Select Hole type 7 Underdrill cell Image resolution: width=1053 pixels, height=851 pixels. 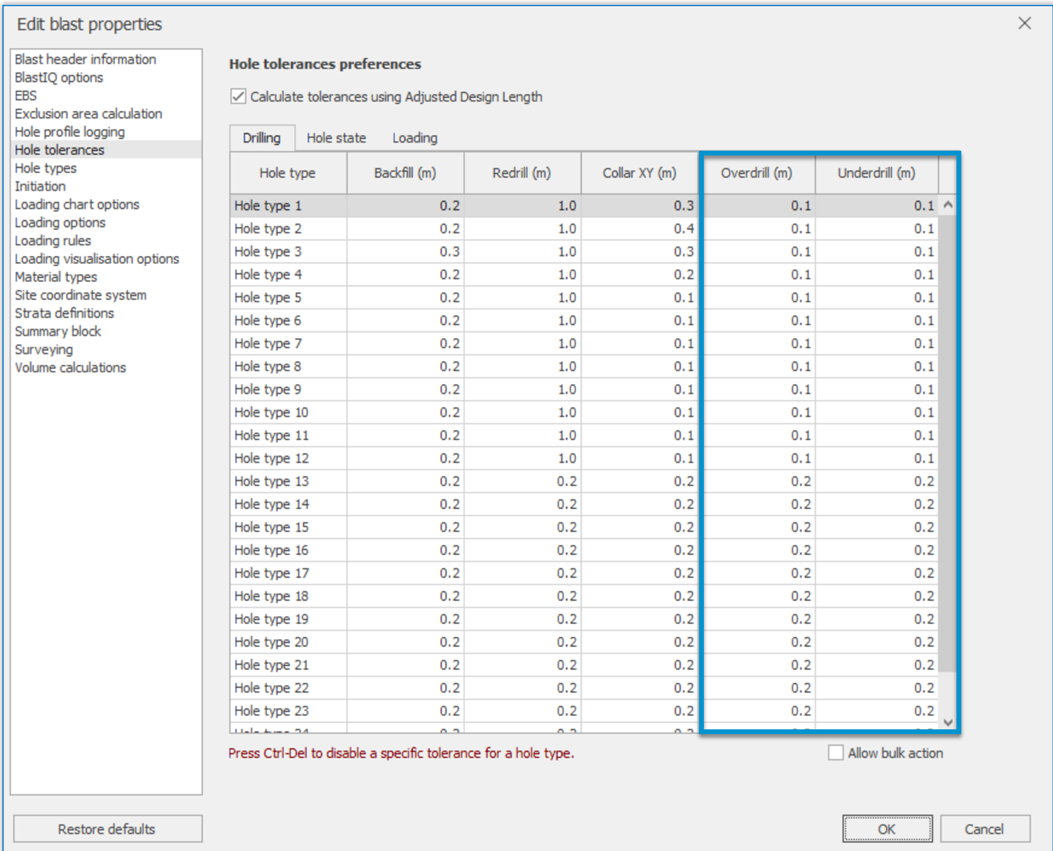(876, 343)
